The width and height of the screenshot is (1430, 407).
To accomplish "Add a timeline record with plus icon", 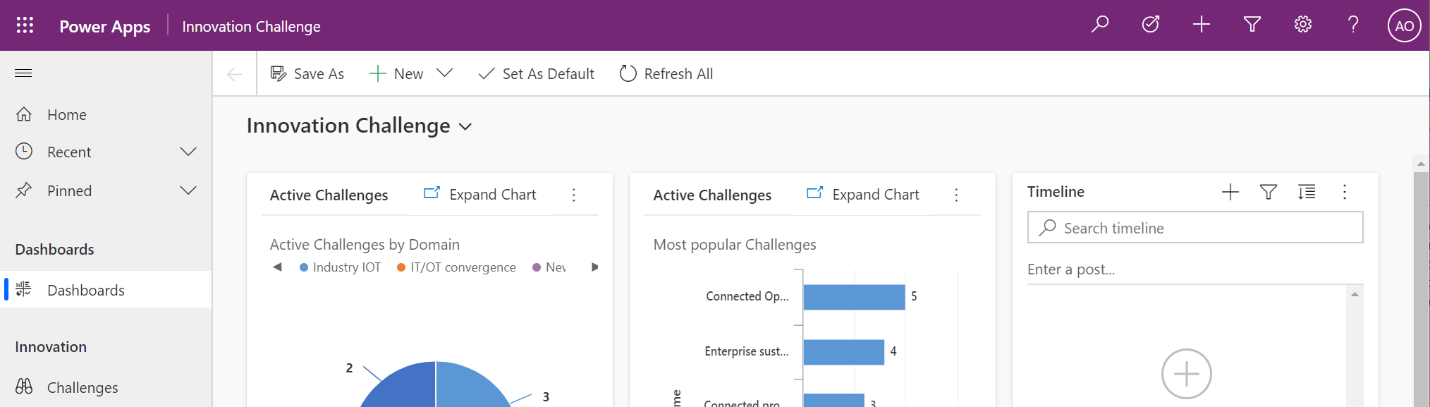I will (1230, 192).
